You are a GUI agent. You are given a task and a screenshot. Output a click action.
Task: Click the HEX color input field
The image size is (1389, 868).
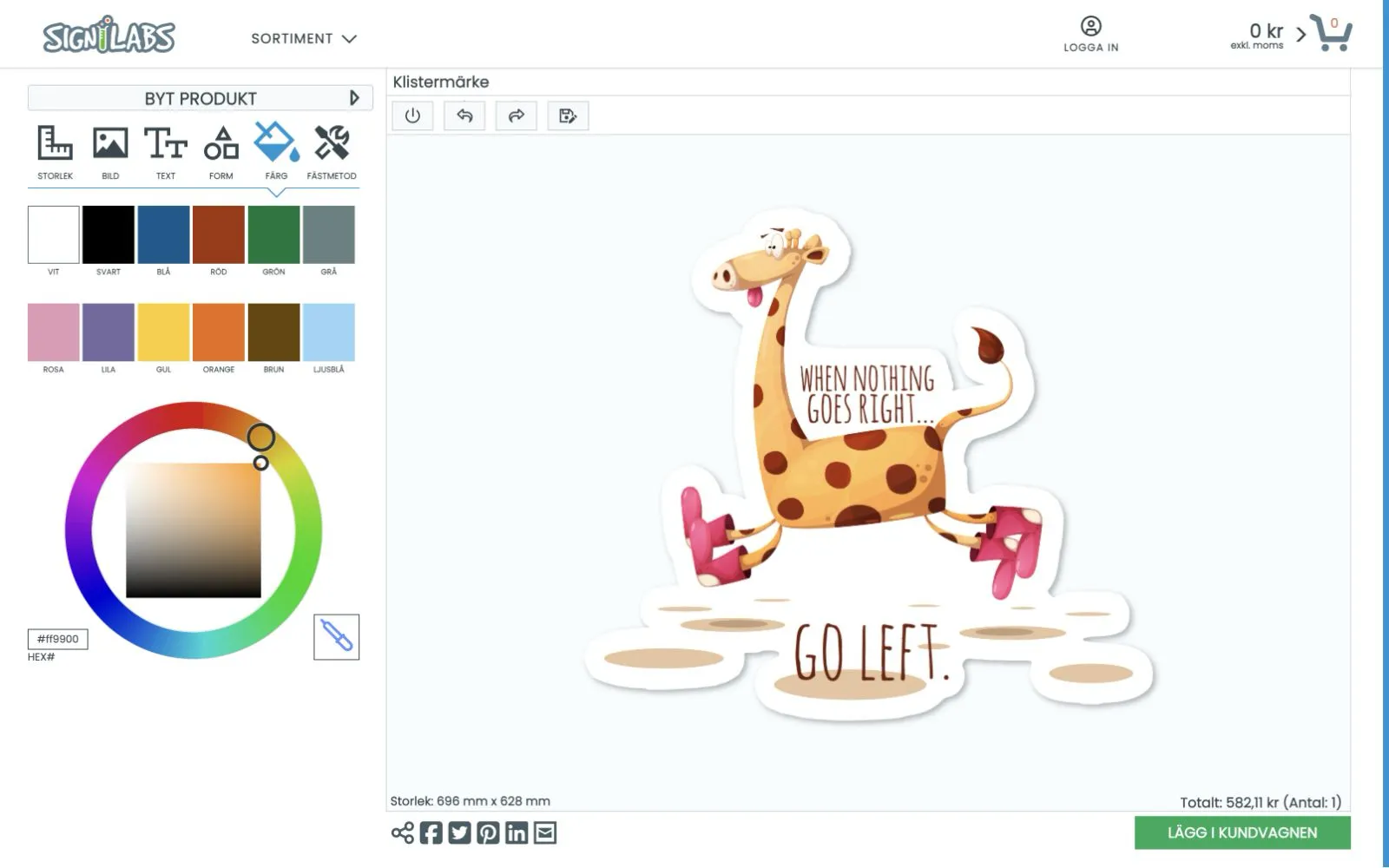[x=57, y=639]
